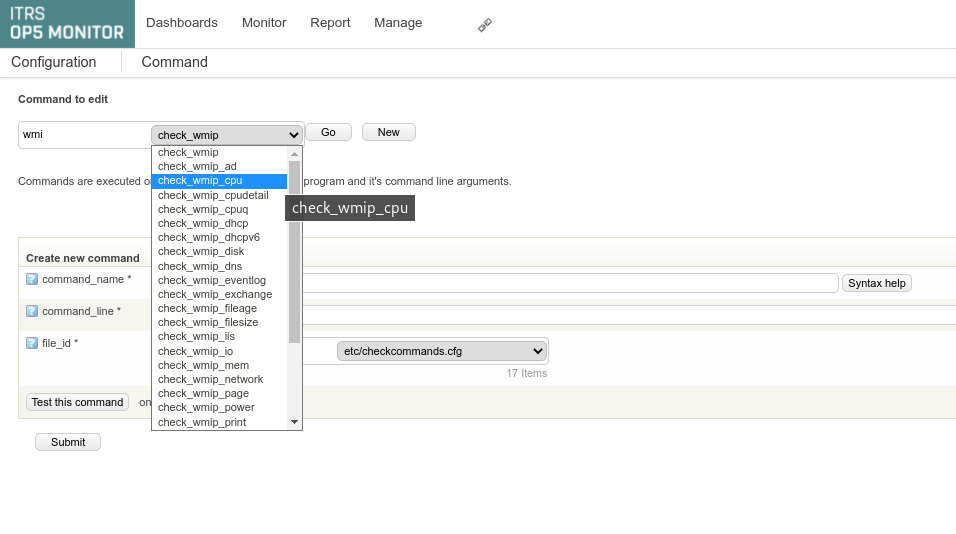Open the Dashboards menu

(182, 23)
